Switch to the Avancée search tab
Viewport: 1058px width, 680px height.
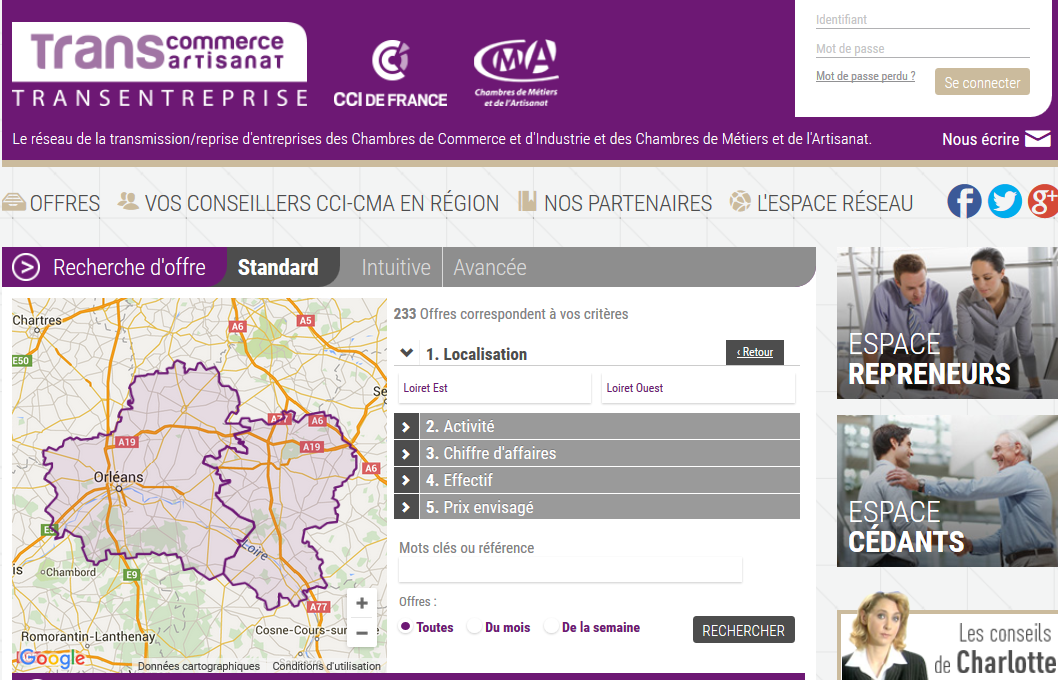[x=490, y=267]
